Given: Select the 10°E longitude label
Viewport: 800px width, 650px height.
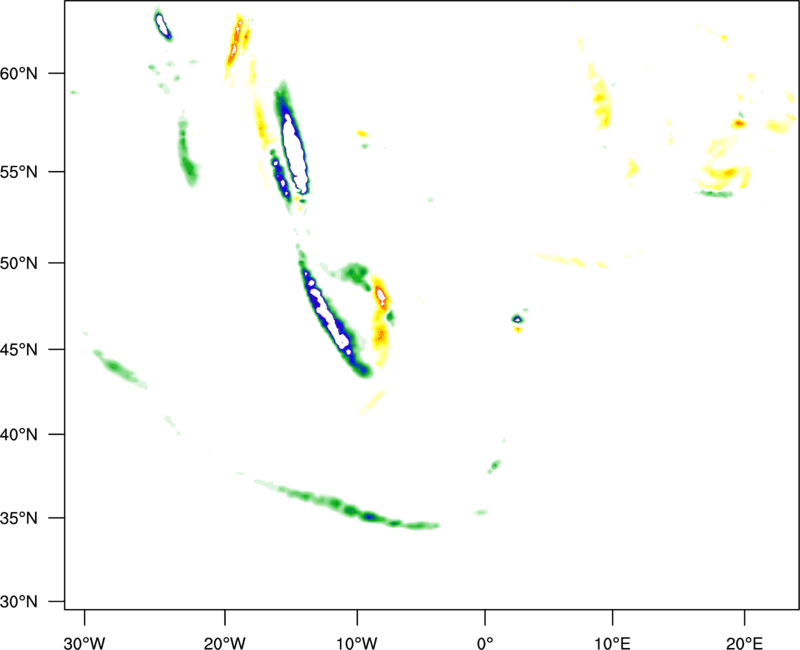Looking at the screenshot, I should point(612,643).
